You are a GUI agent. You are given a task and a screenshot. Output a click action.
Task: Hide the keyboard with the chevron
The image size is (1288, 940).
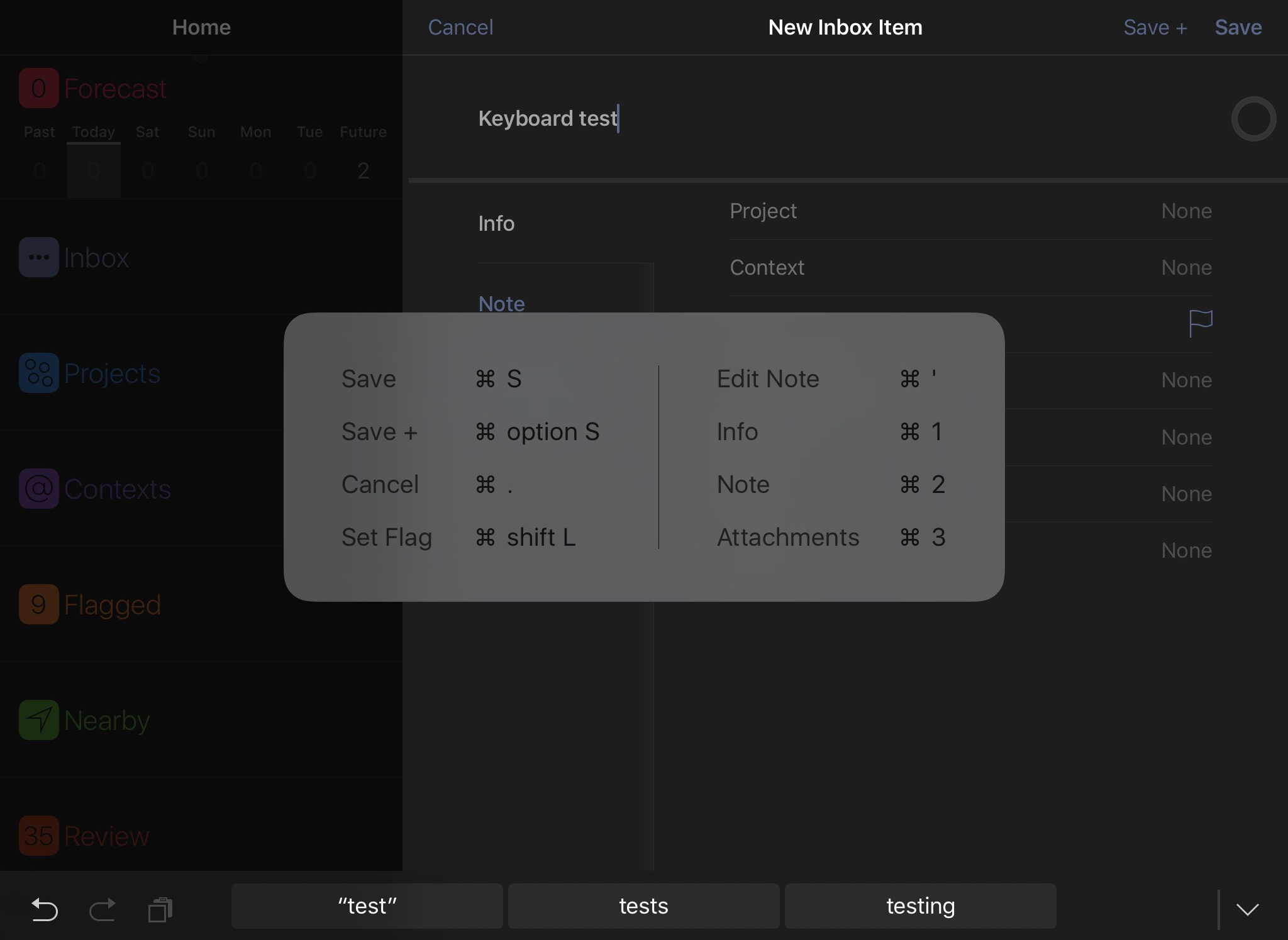click(x=1247, y=909)
